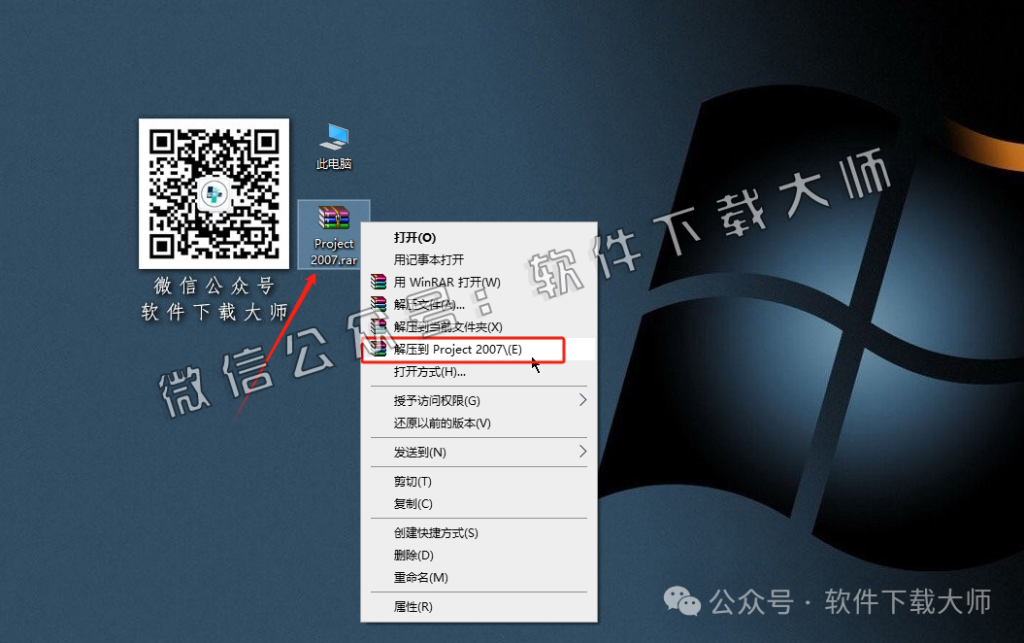Open 此电脑 (This PC) from the desktop
1024x643 pixels.
click(x=333, y=138)
